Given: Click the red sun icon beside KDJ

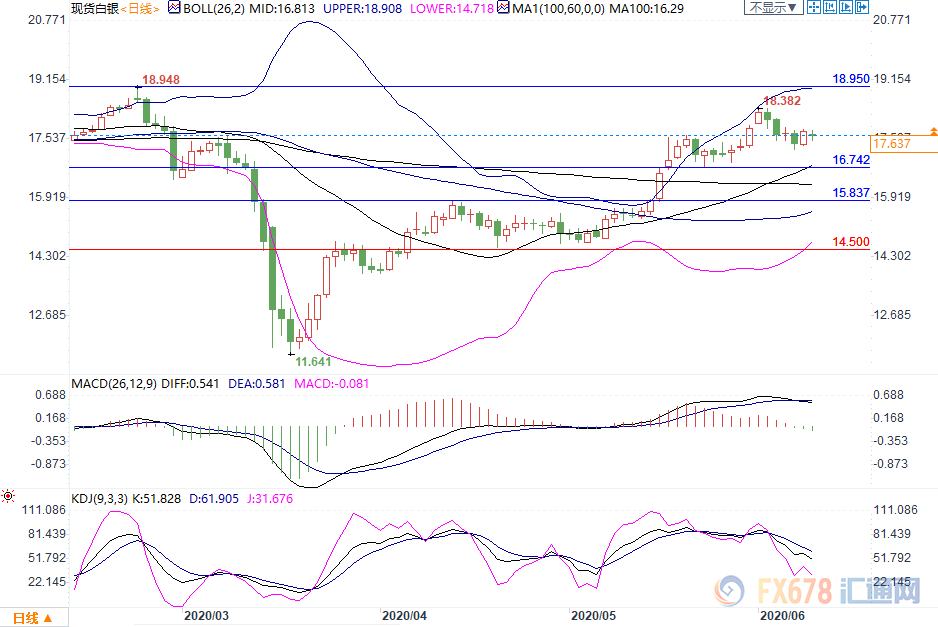Looking at the screenshot, I should (8, 495).
